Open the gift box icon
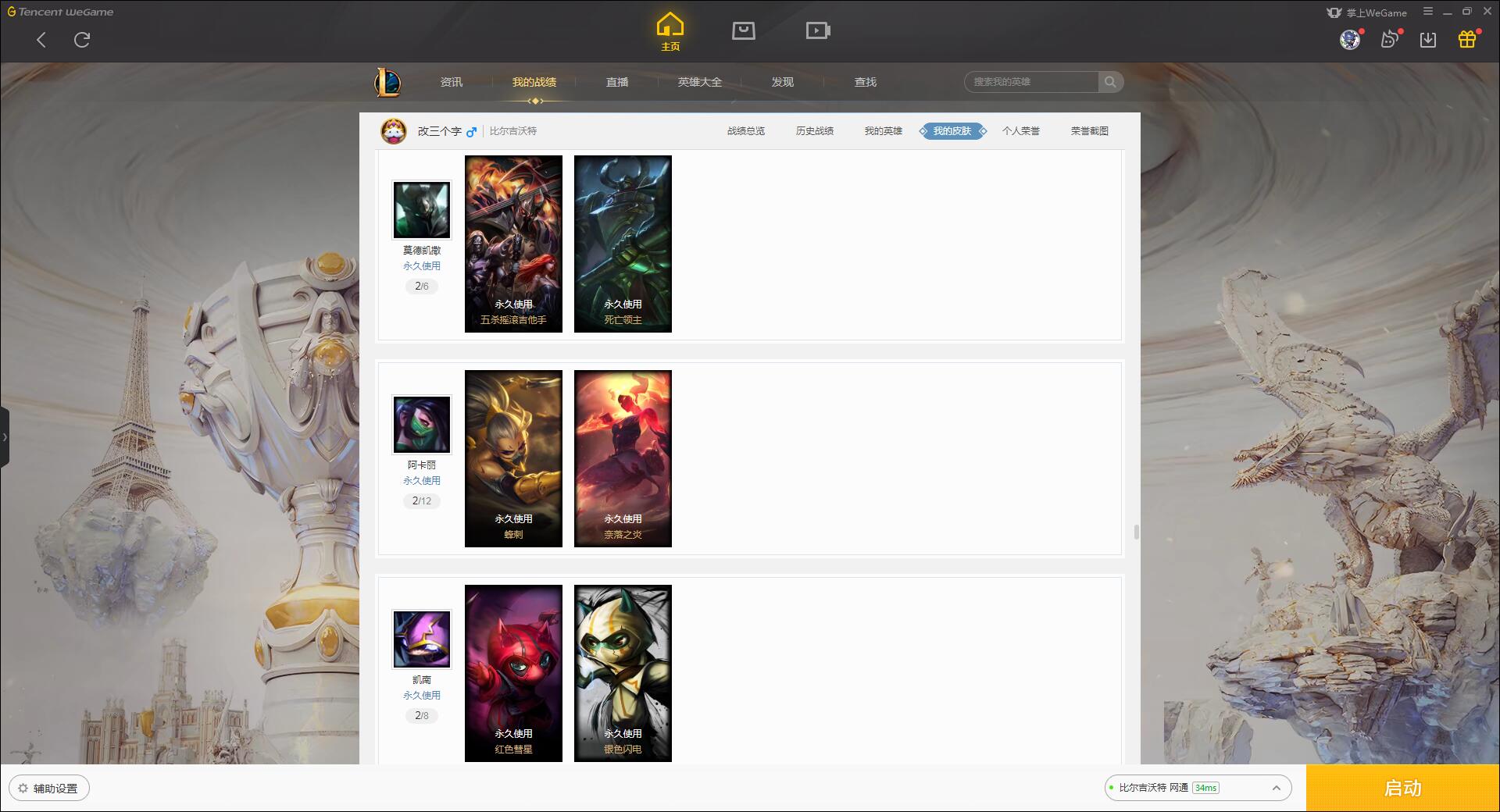This screenshot has height=812, width=1500. (x=1467, y=39)
